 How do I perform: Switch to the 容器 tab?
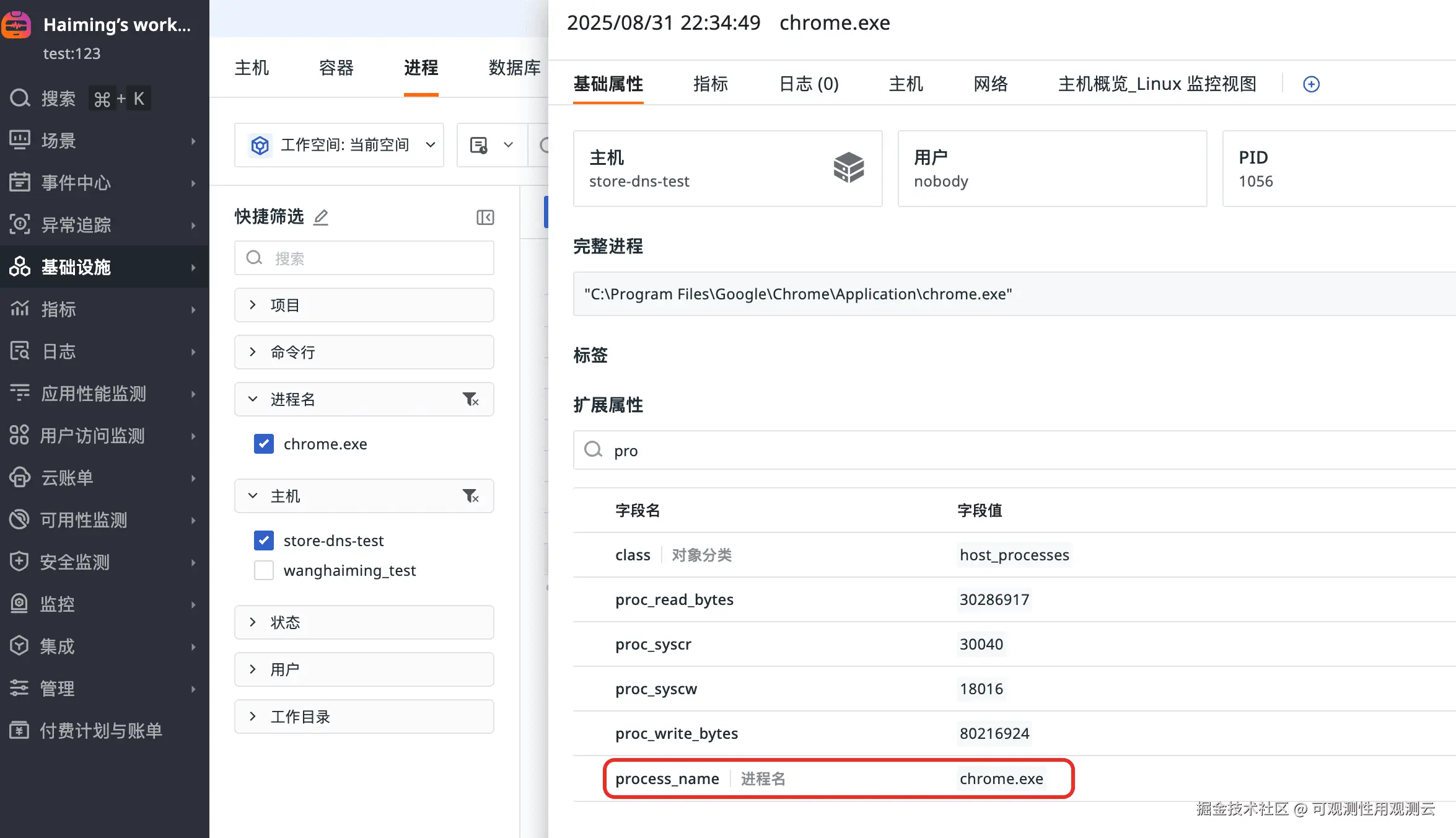click(x=336, y=68)
